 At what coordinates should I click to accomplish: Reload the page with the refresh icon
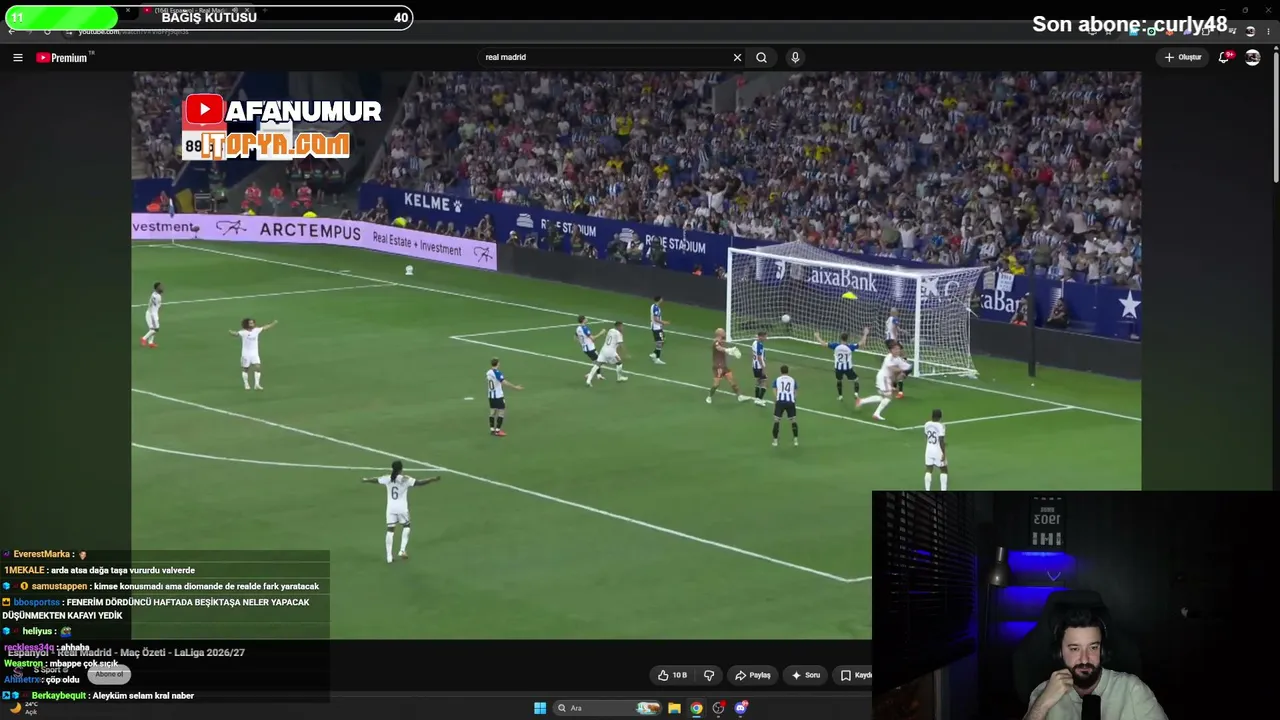46,31
